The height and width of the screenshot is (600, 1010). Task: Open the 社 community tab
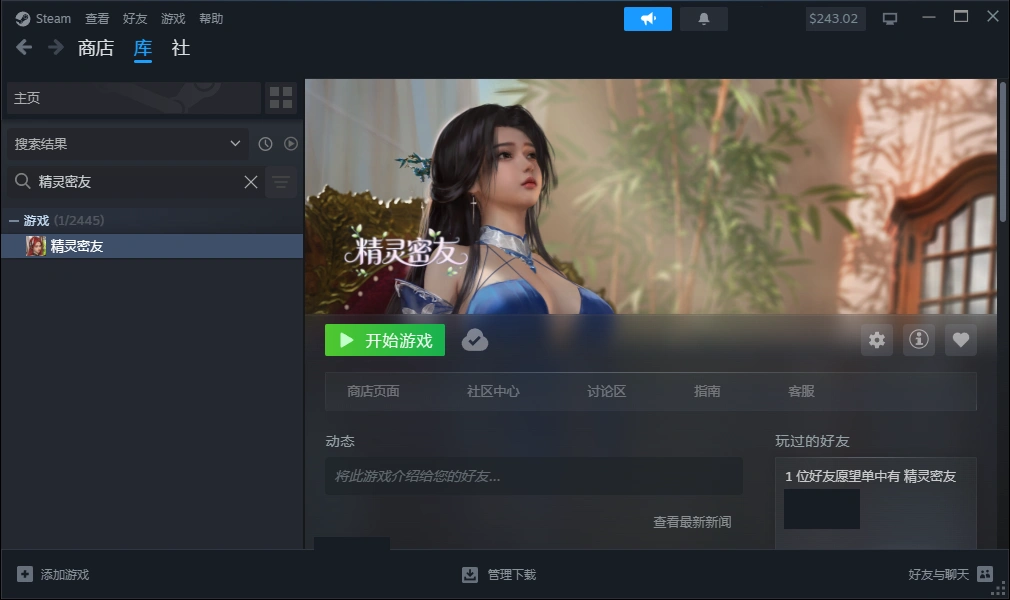181,48
